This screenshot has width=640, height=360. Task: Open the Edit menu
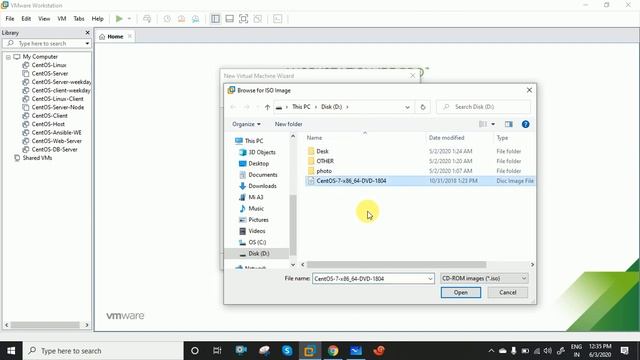[26, 19]
